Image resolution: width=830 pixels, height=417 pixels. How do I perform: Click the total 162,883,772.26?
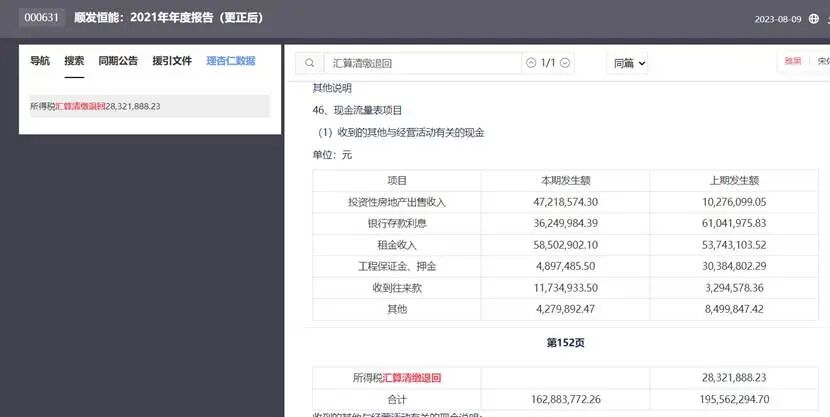[565, 400]
